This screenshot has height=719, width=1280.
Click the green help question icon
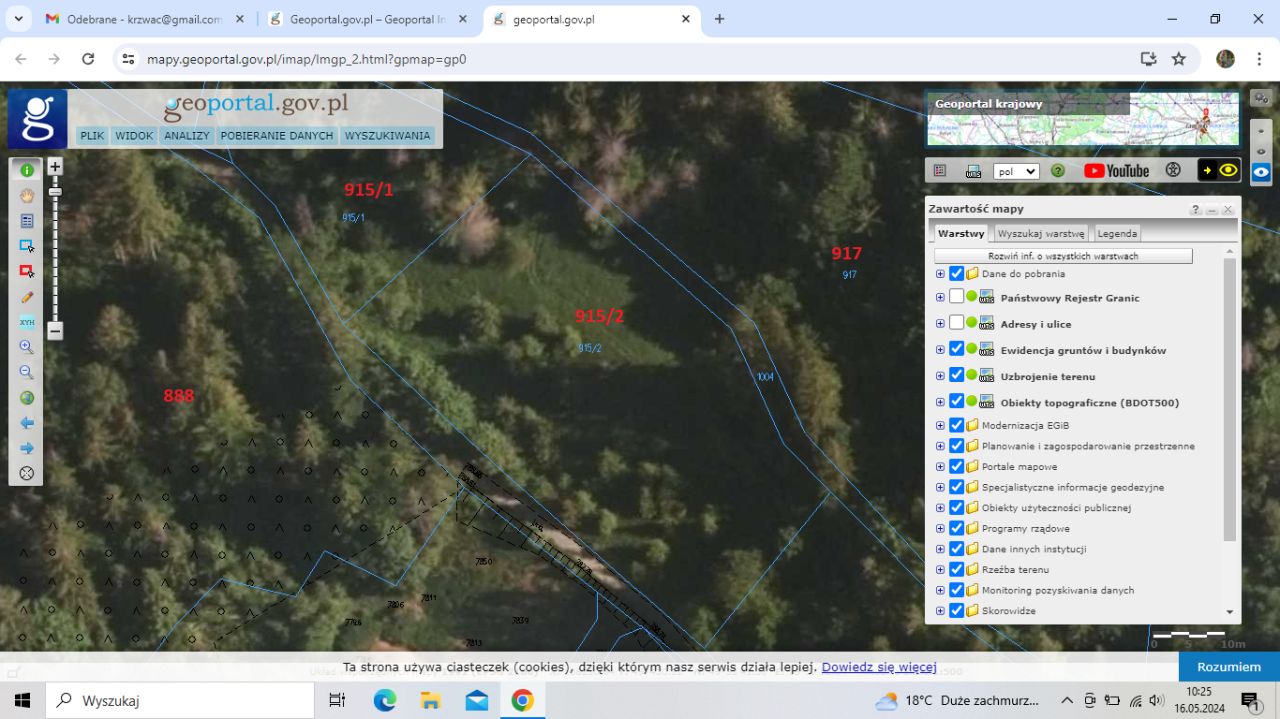[1058, 171]
